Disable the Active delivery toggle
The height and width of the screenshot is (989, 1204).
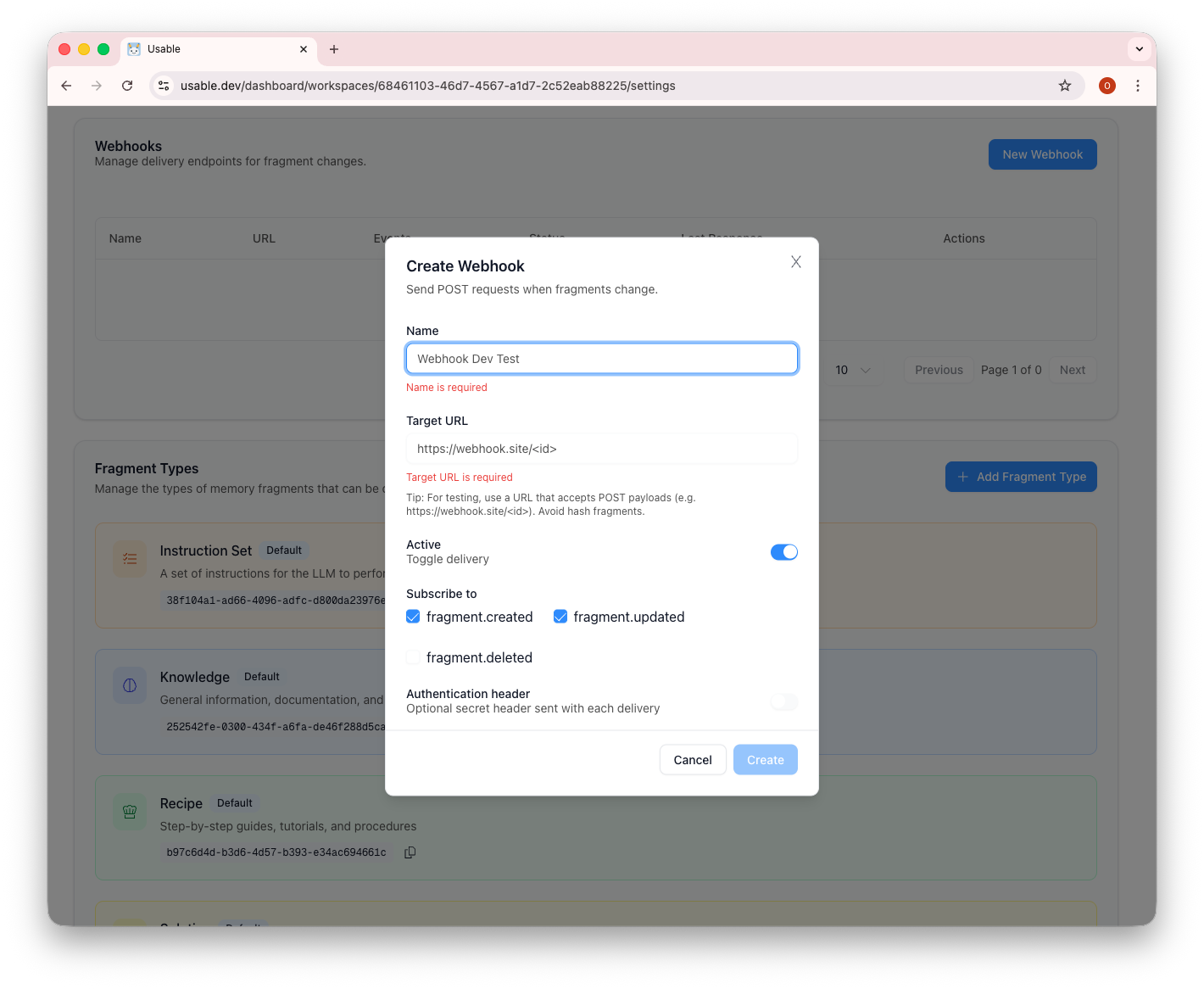point(783,552)
